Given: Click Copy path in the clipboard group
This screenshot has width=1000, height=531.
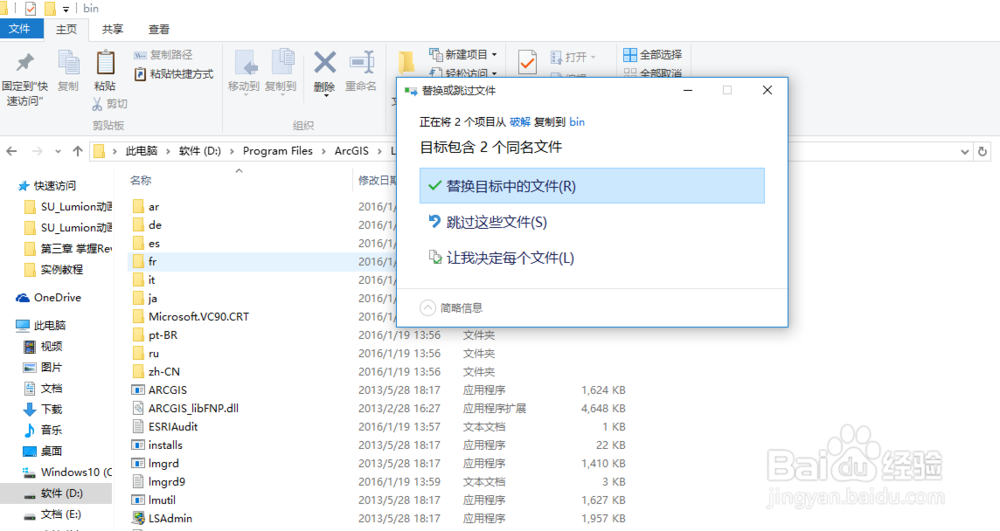Looking at the screenshot, I should (163, 55).
